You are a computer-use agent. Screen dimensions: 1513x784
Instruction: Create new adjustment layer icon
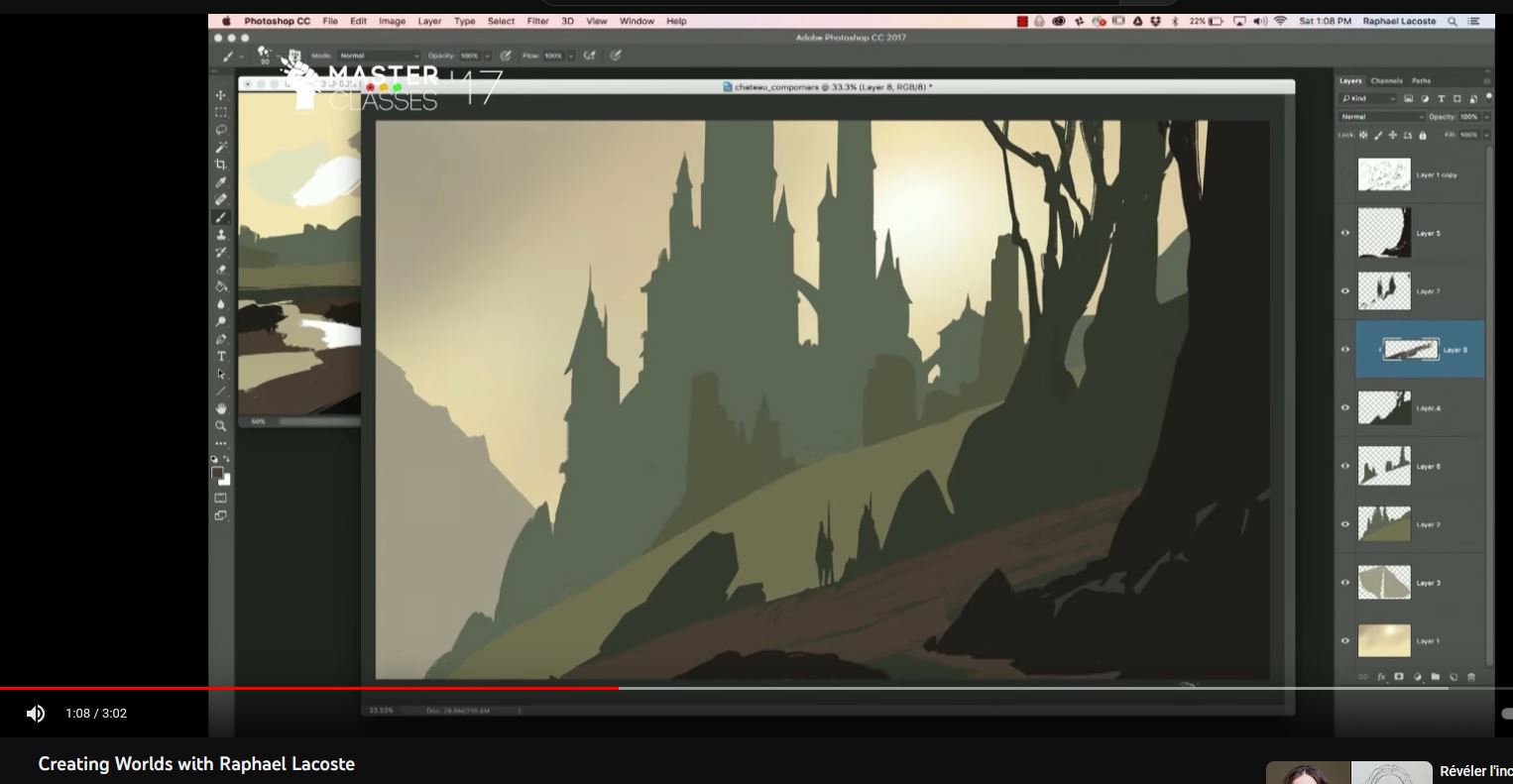[x=1417, y=677]
